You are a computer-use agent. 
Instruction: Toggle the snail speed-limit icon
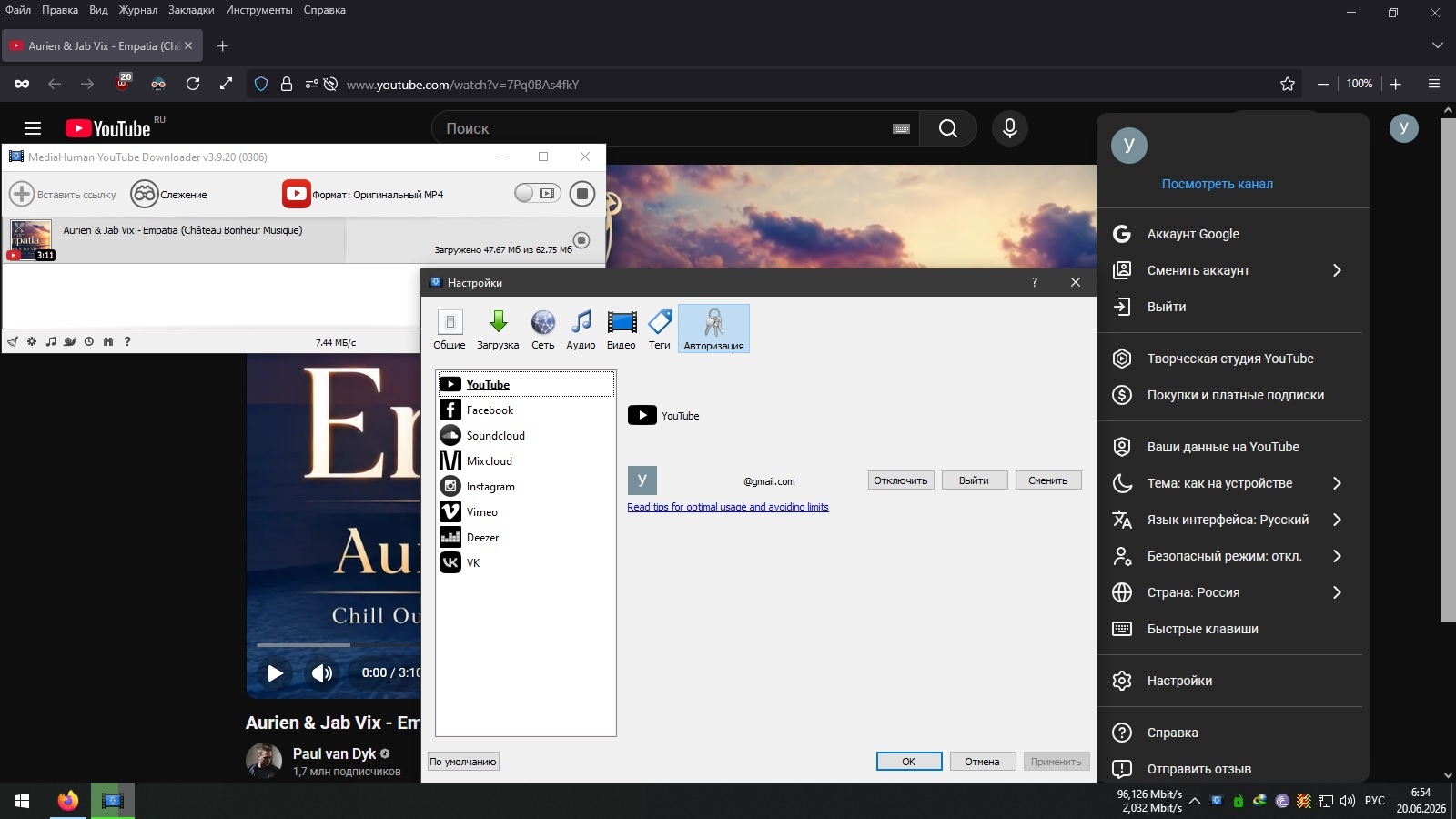pyautogui.click(x=70, y=342)
